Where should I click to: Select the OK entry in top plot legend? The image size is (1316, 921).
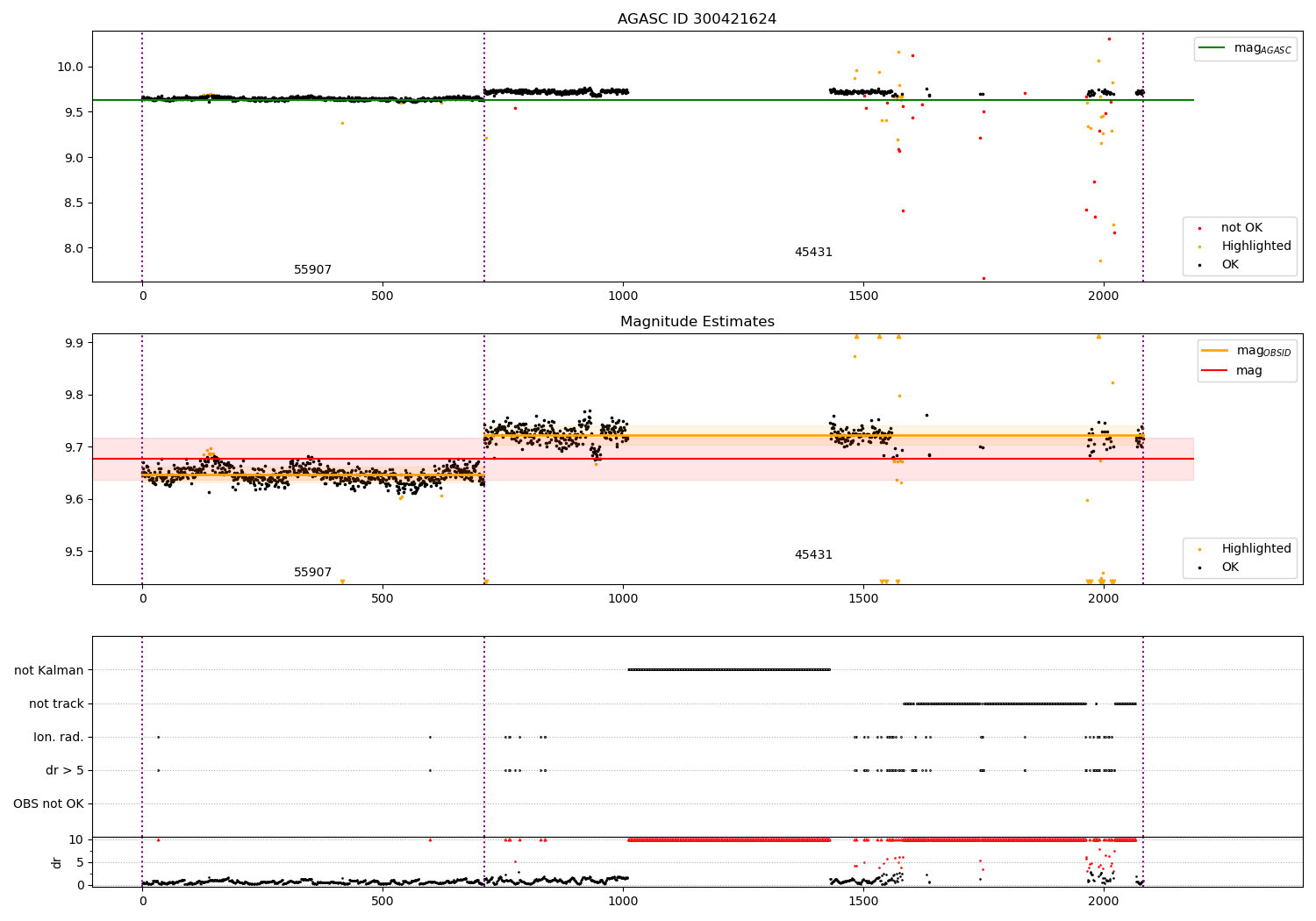[1230, 265]
